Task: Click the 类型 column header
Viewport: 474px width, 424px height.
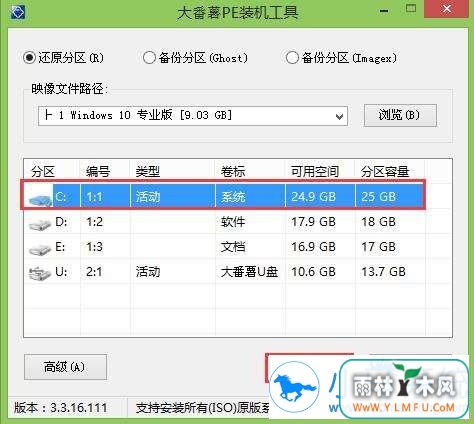Action: pyautogui.click(x=148, y=172)
